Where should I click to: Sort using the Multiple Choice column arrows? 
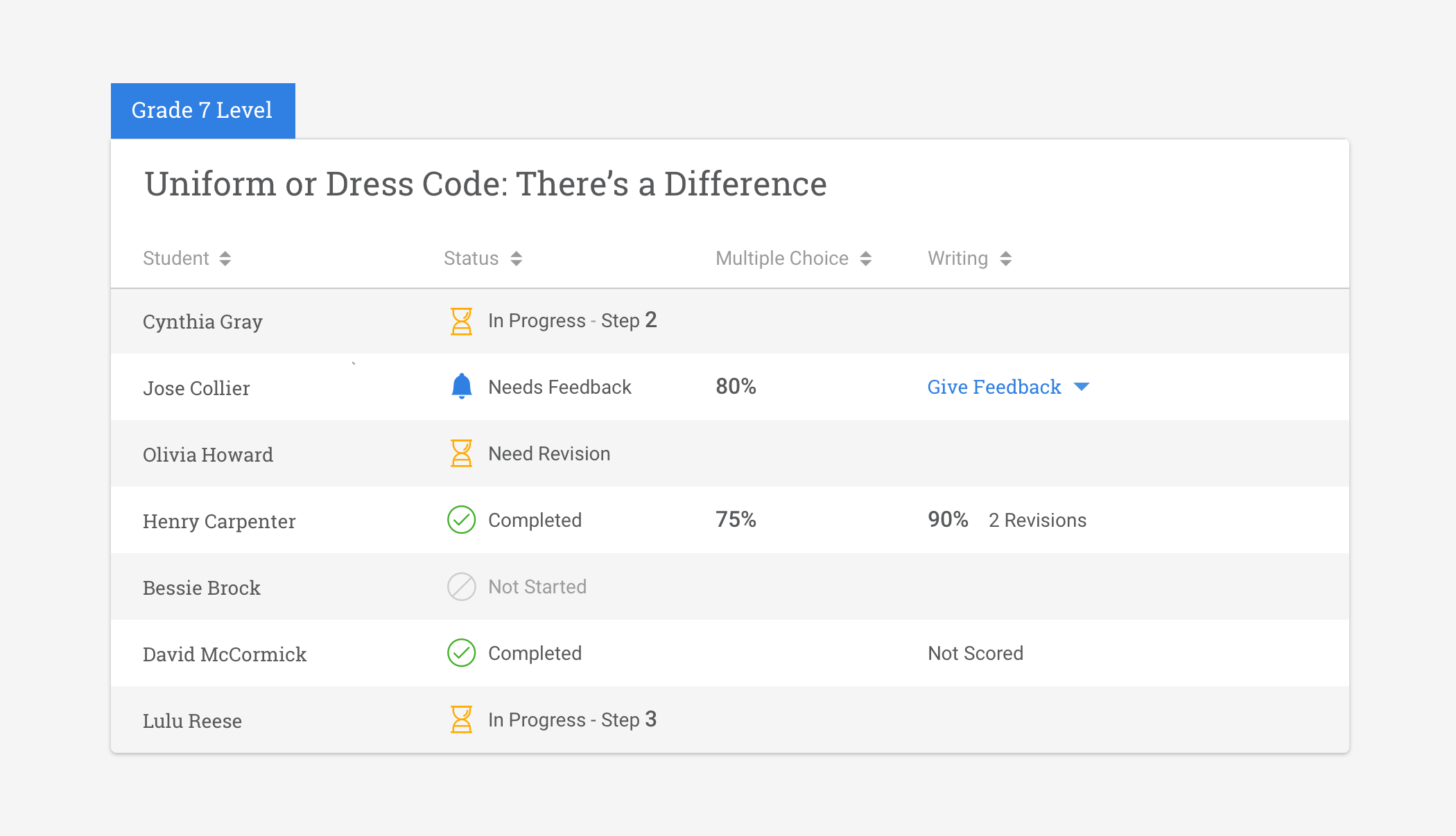pyautogui.click(x=865, y=259)
